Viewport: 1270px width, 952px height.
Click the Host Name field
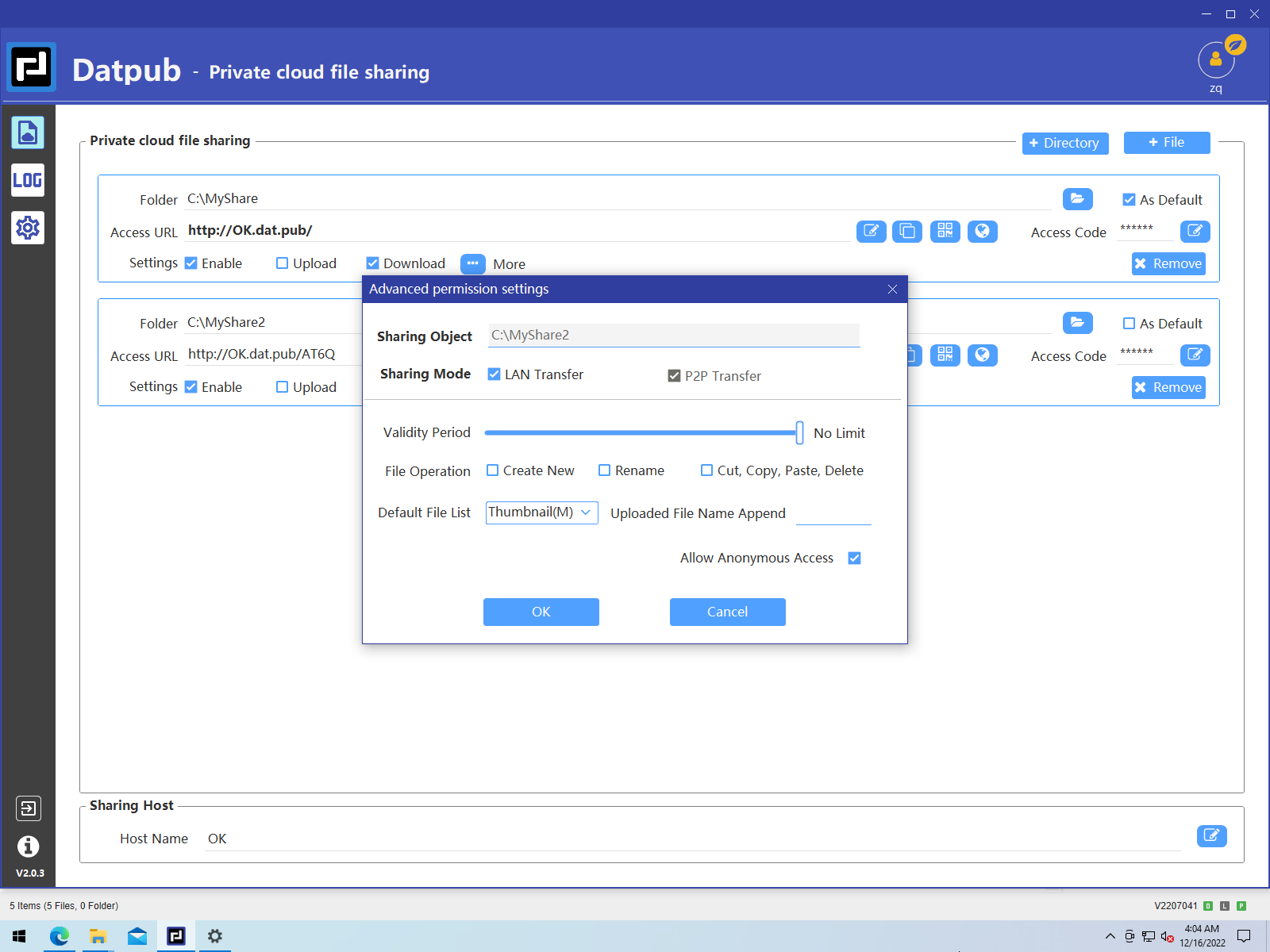click(693, 839)
